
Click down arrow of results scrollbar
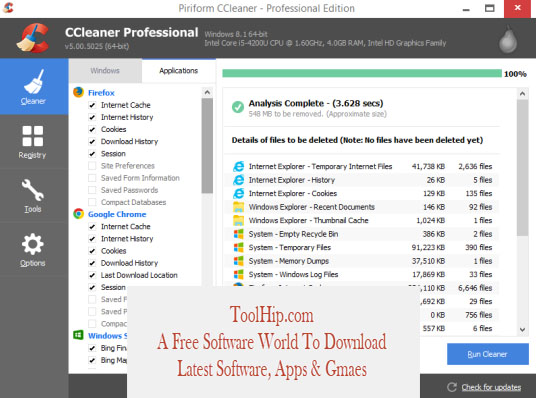pos(522,330)
